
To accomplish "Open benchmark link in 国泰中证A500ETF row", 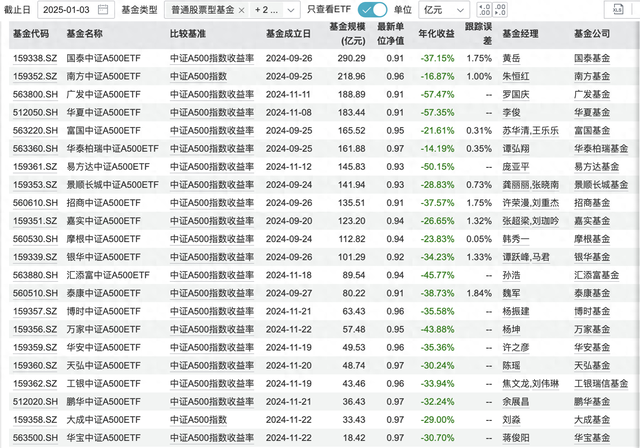I will (212, 58).
